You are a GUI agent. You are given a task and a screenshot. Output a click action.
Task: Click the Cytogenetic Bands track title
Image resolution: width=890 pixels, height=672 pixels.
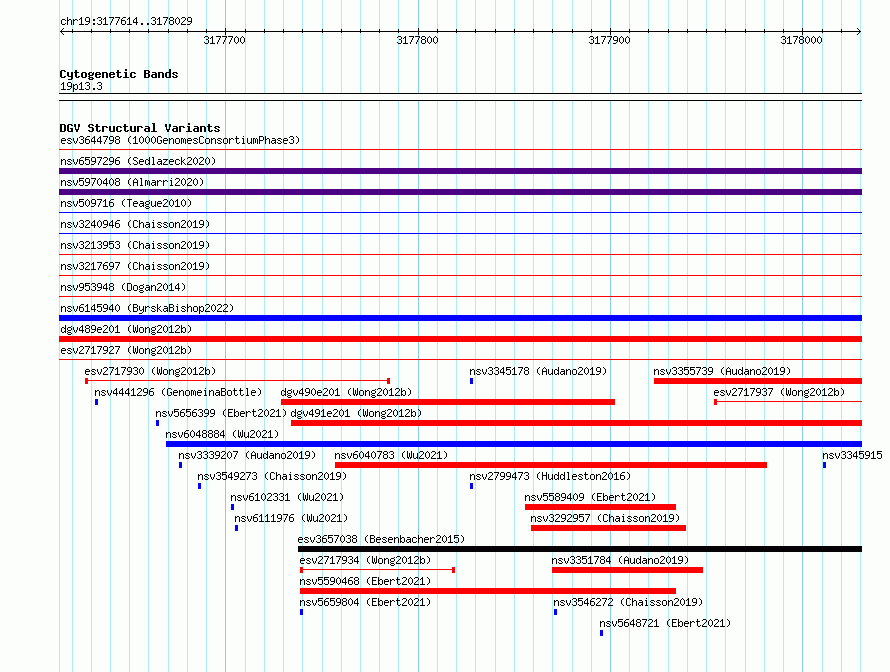[x=118, y=74]
